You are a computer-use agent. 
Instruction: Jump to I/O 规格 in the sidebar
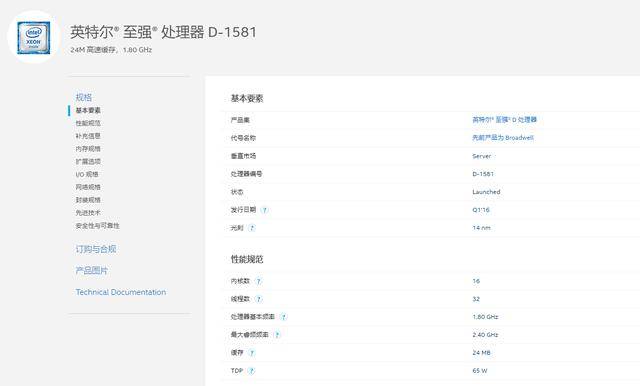(x=87, y=174)
